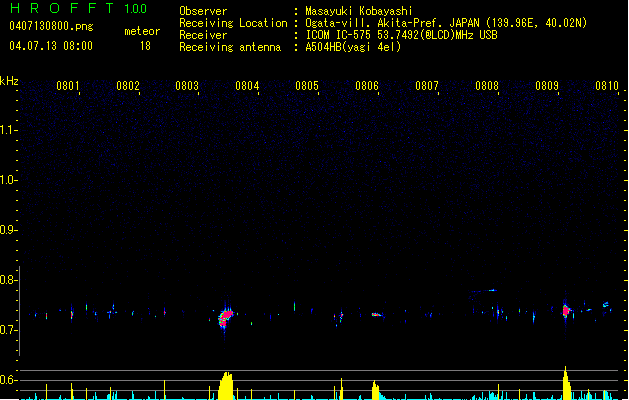Click the 1.0 kHz frequency label
The height and width of the screenshot is (400, 629).
click(x=8, y=180)
